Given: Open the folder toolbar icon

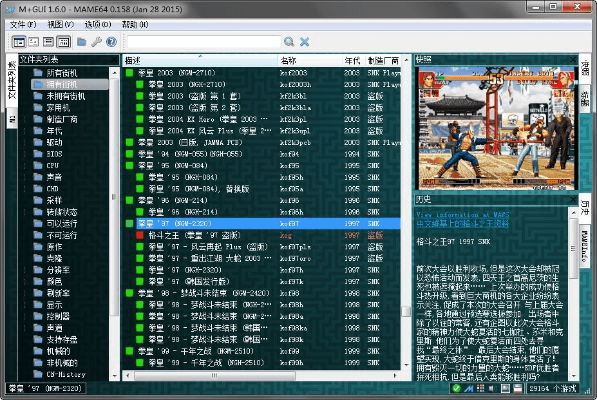Looking at the screenshot, I should (81, 42).
